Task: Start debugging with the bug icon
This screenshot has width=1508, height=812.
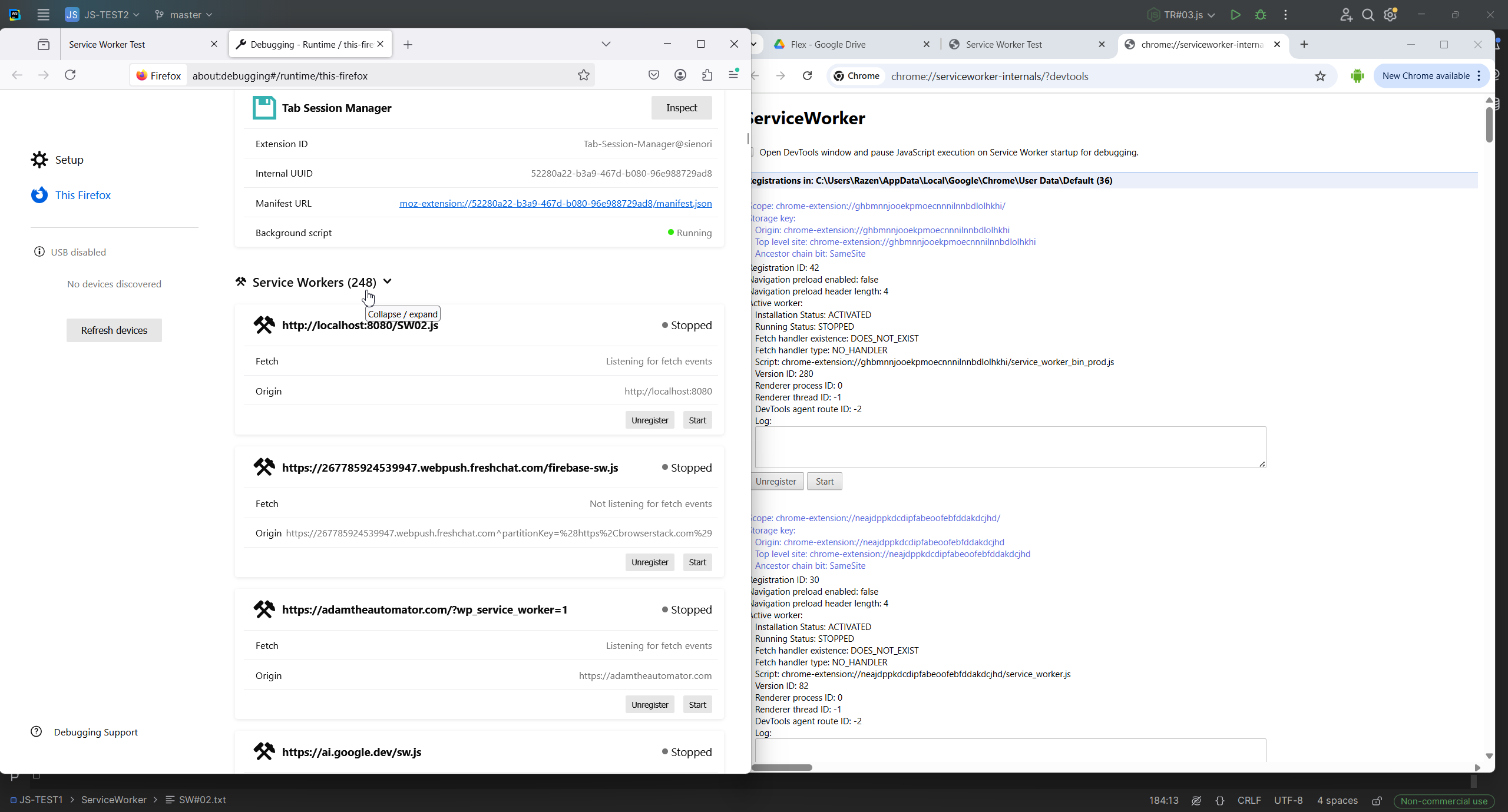Action: tap(1261, 15)
